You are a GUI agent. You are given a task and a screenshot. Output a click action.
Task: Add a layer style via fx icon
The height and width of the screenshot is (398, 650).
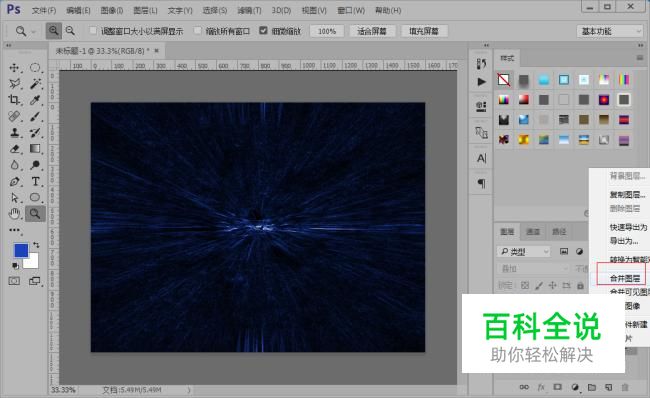(x=541, y=387)
